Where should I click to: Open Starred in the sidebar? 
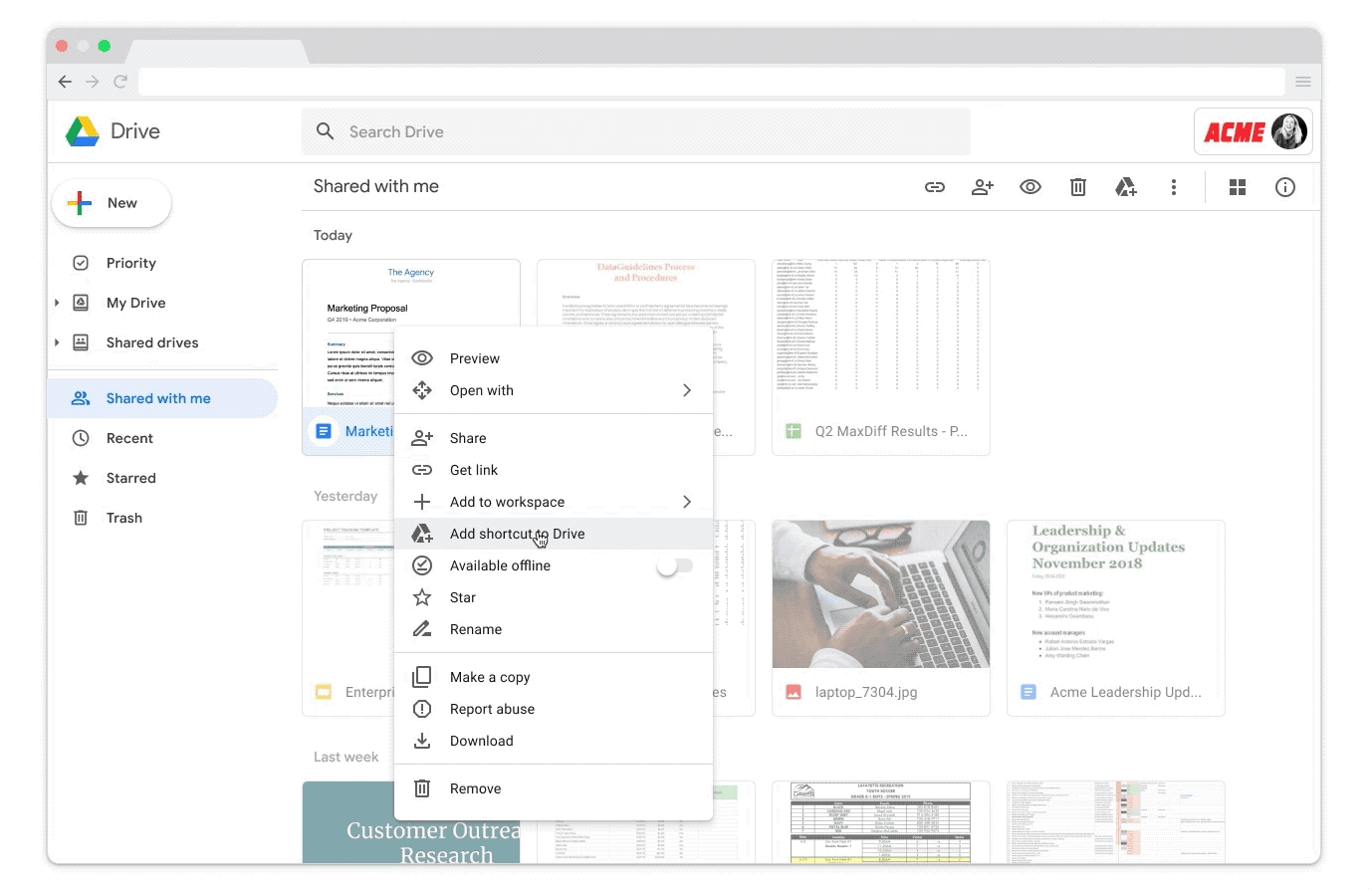point(130,478)
